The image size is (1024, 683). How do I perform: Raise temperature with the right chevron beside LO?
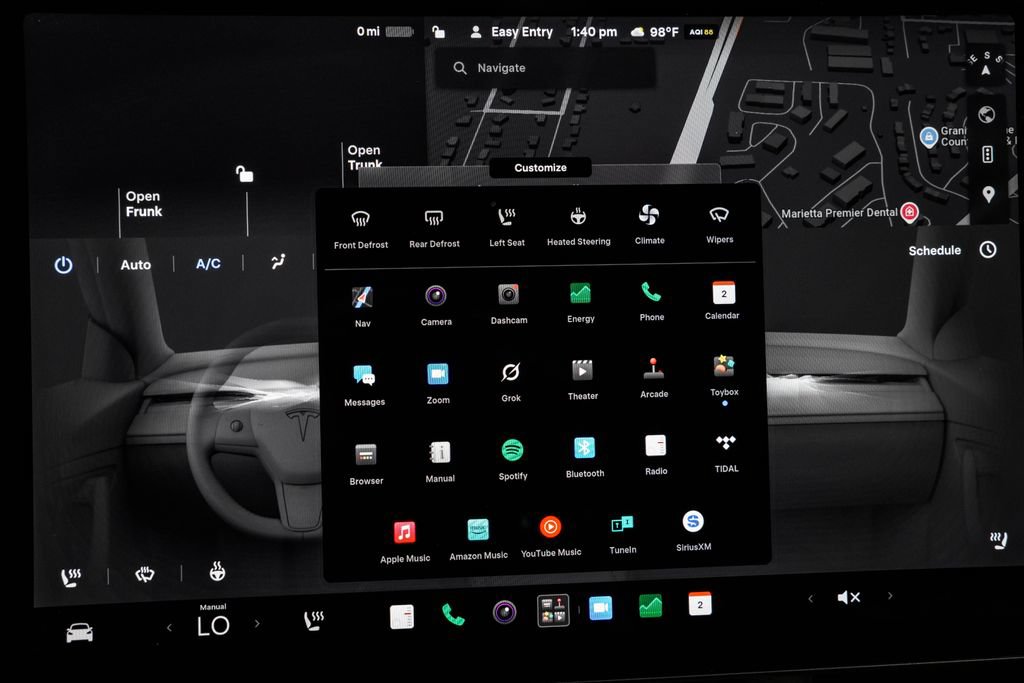pos(257,624)
